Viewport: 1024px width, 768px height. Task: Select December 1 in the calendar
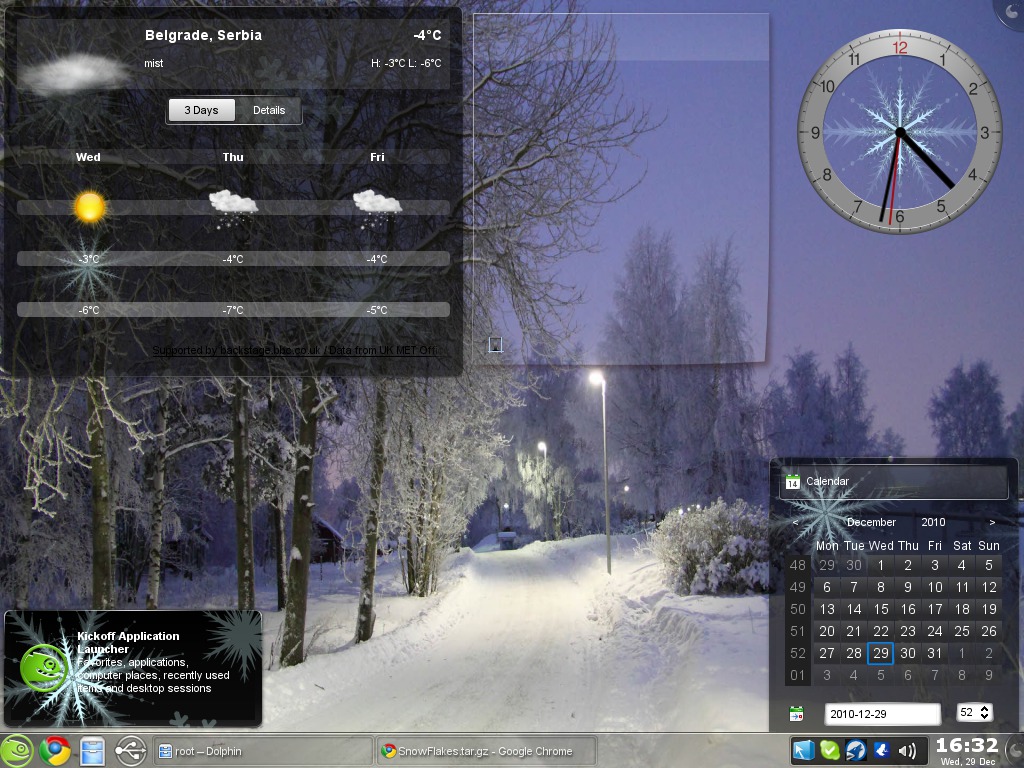[880, 565]
